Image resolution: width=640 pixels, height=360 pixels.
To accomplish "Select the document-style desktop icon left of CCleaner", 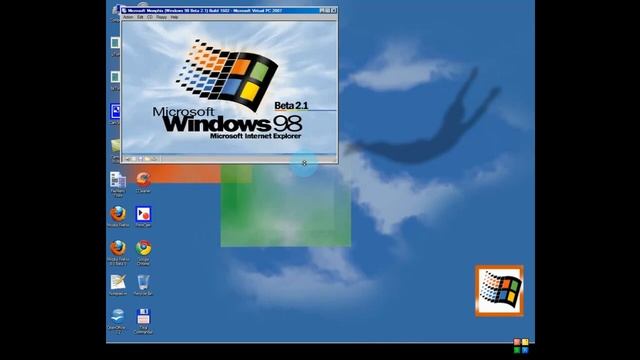I will pyautogui.click(x=118, y=184).
